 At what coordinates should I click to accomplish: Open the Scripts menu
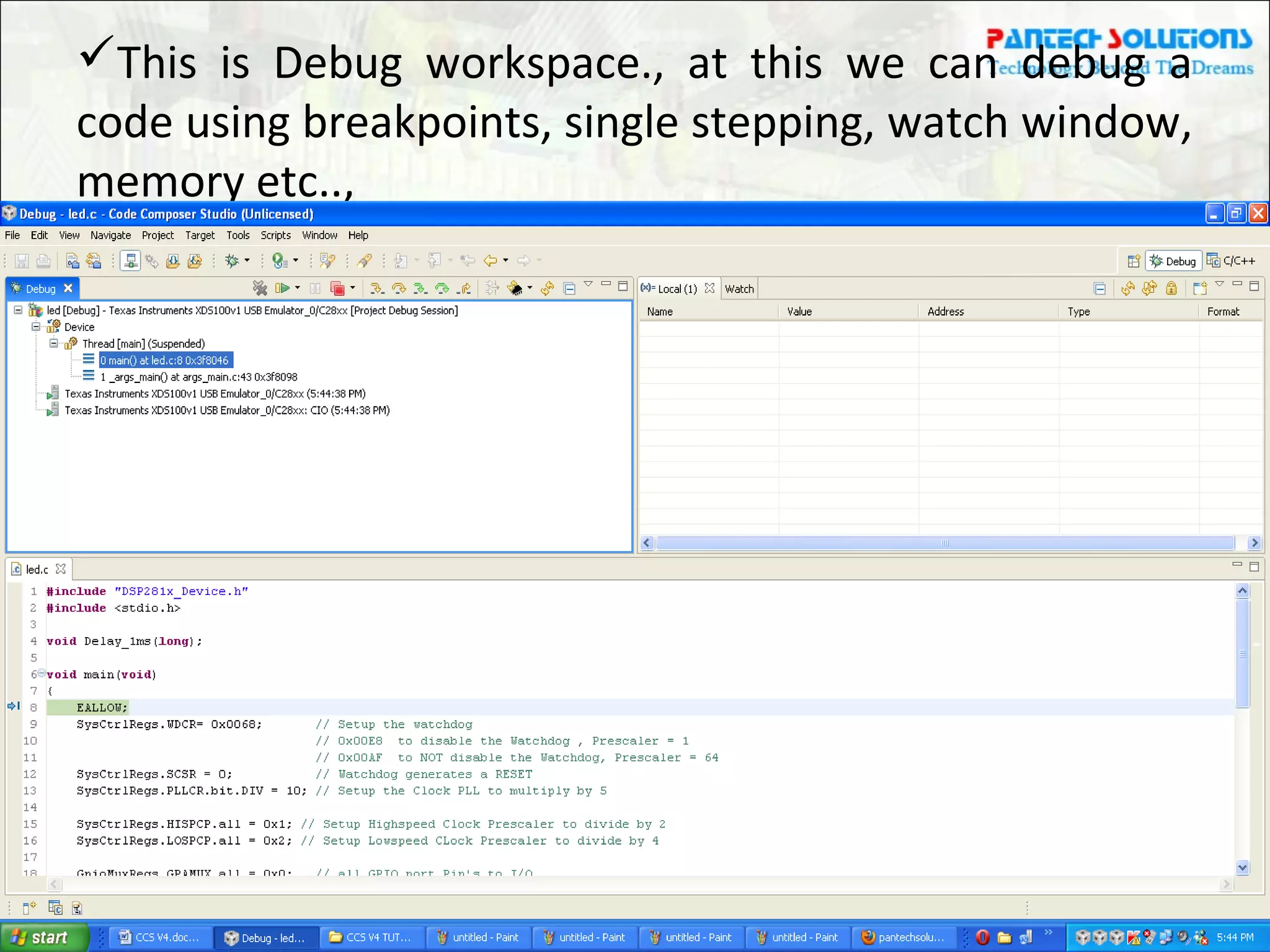point(275,235)
